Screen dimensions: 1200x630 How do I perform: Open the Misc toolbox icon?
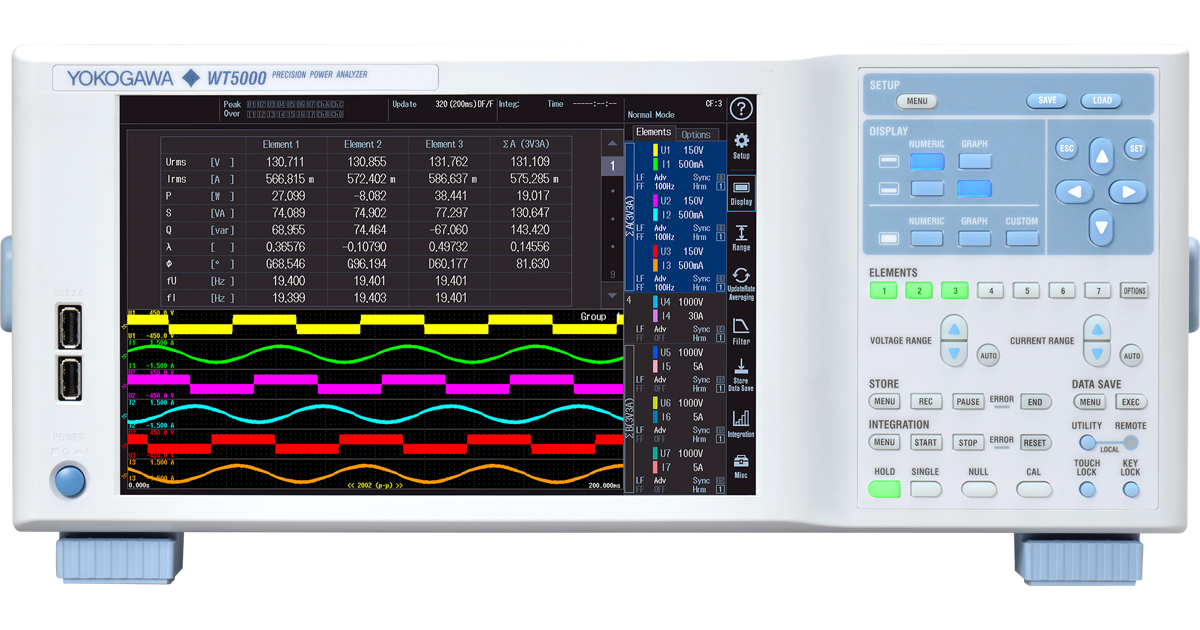point(741,465)
